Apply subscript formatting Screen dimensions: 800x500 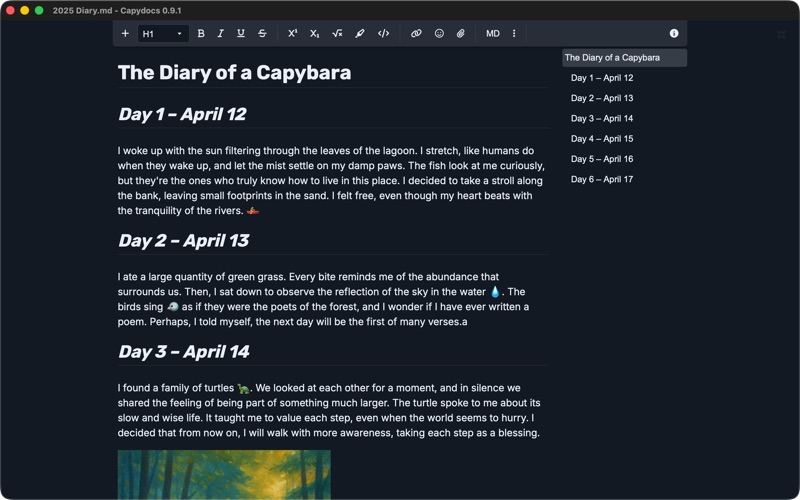314,34
